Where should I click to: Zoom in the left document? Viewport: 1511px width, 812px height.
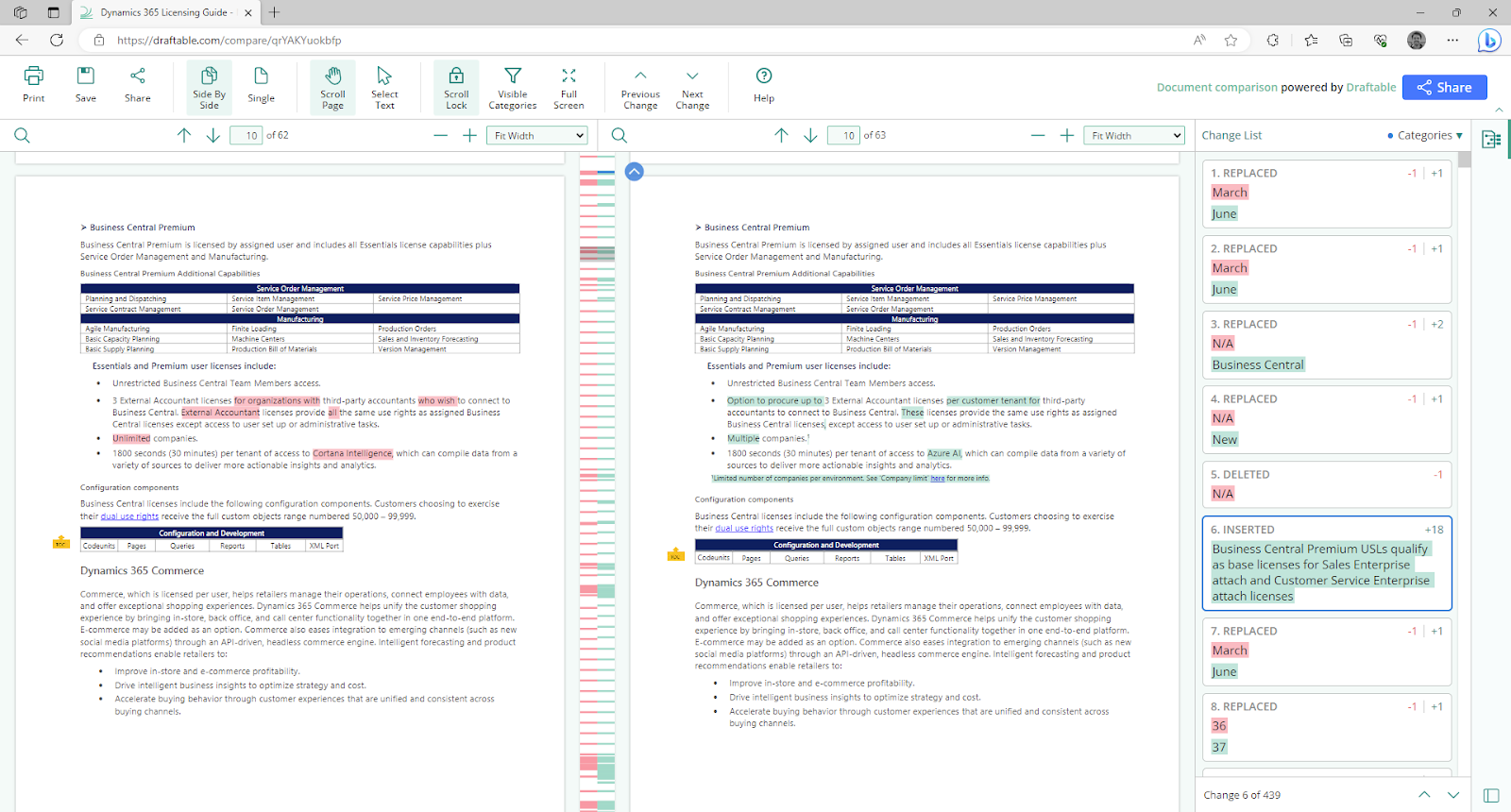pos(469,136)
